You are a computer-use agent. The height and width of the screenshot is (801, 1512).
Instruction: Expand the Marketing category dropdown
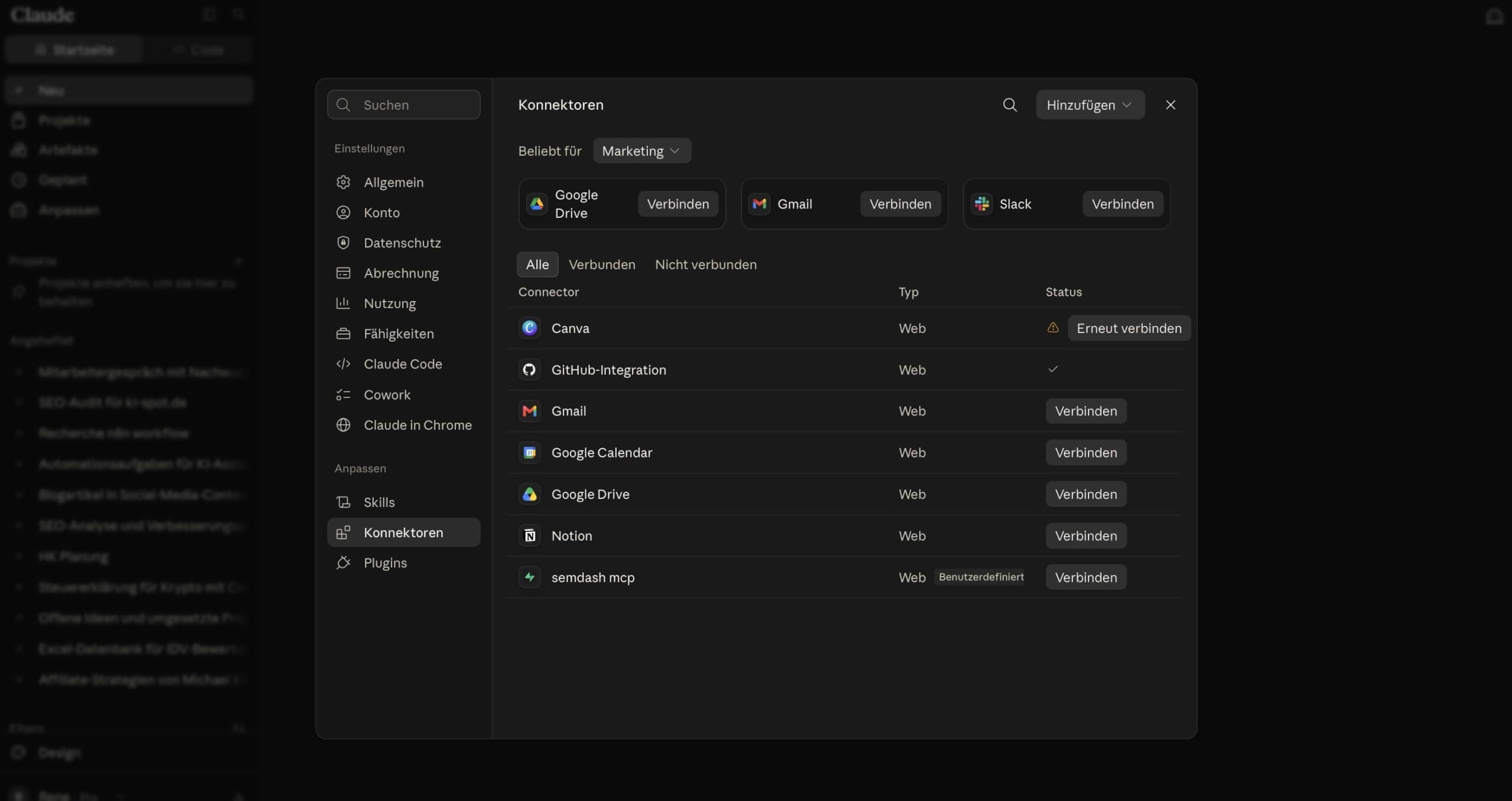tap(641, 151)
